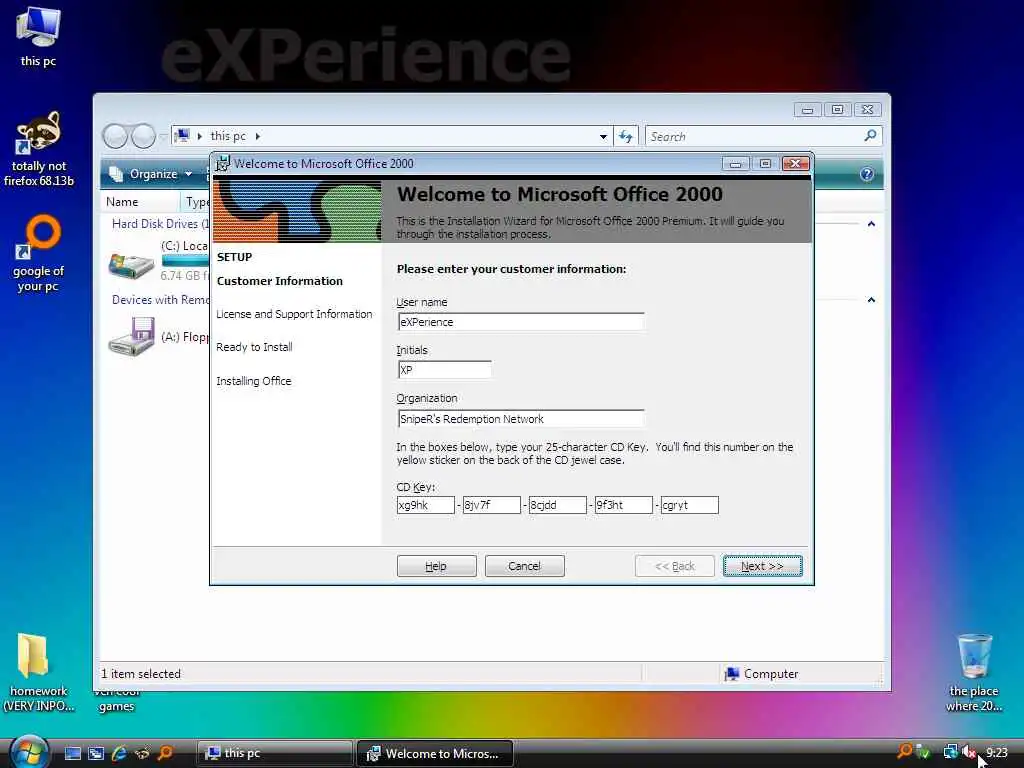Click the fifth CD Key box 'cgryt'
The height and width of the screenshot is (768, 1024).
(689, 505)
